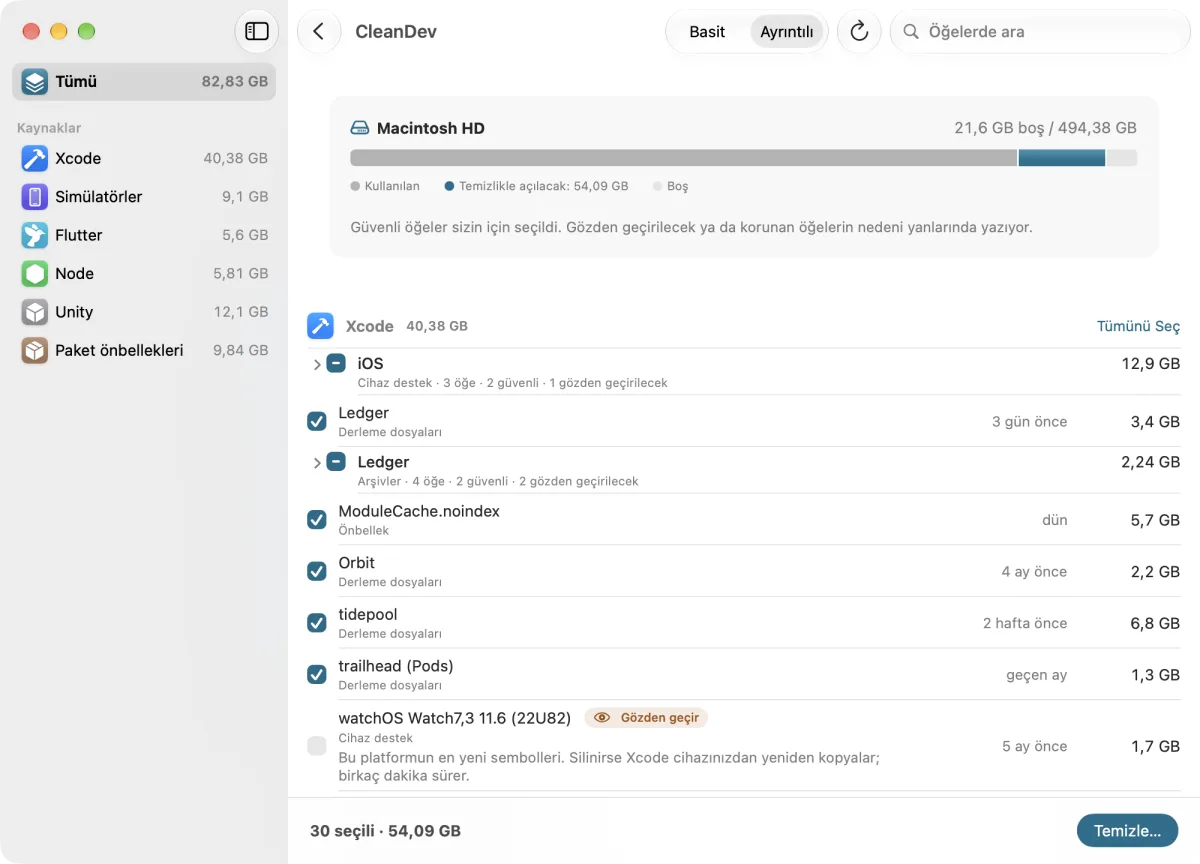Uncheck the tidepool checkbox
This screenshot has height=864, width=1200.
317,623
